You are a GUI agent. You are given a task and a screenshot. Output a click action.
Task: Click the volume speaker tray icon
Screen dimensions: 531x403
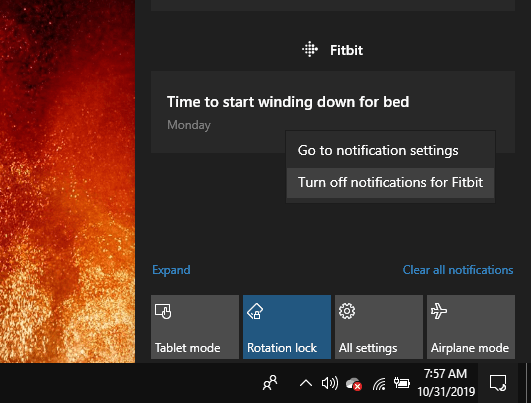330,383
